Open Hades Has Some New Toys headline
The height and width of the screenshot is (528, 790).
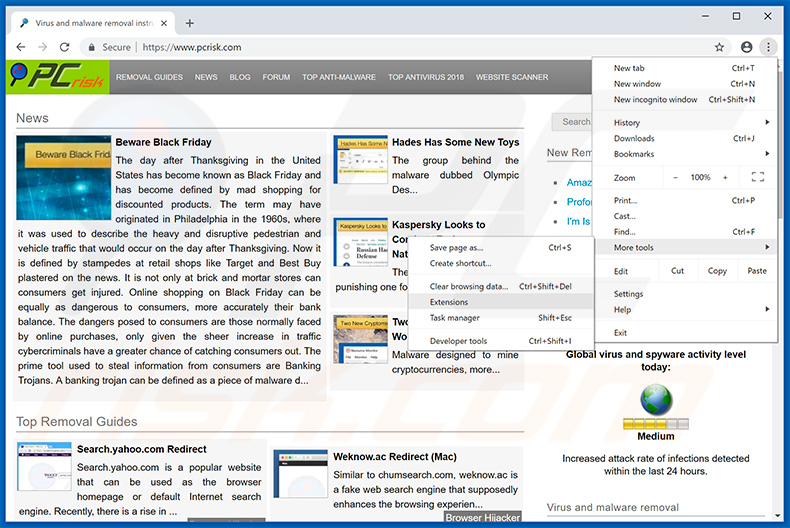[455, 142]
